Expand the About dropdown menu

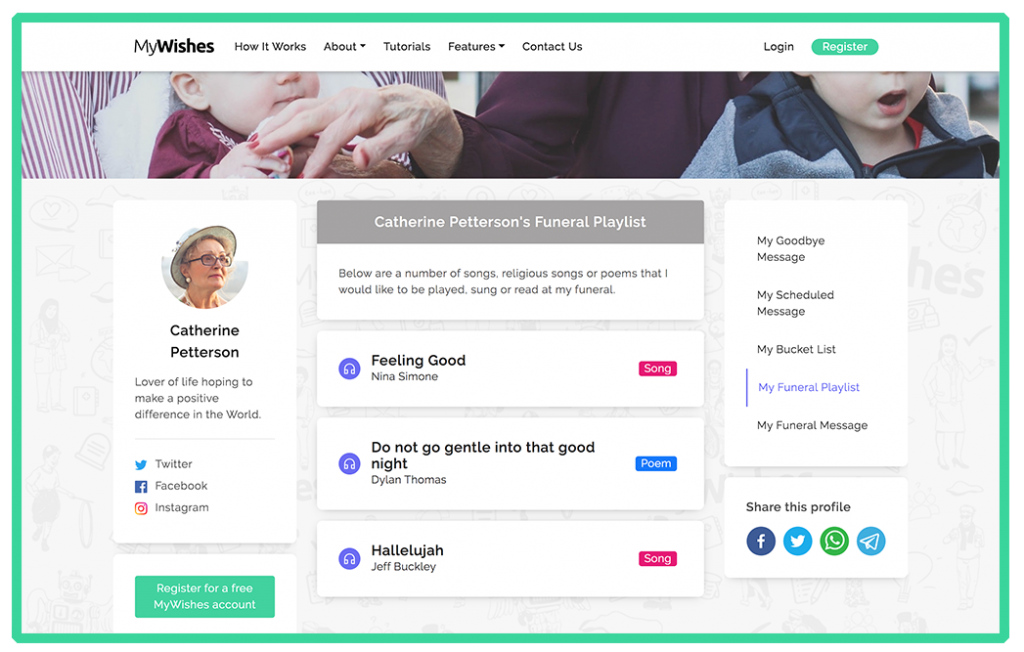[344, 47]
